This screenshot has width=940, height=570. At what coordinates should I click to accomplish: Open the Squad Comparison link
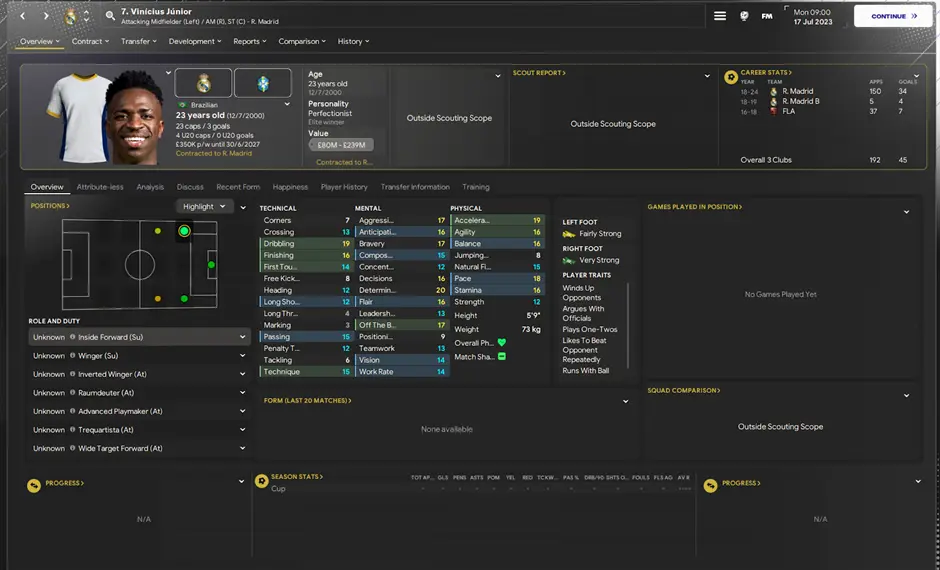(684, 390)
